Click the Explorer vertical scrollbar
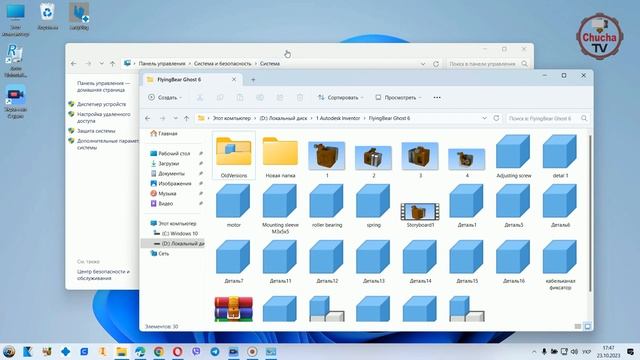This screenshot has width=640, height=360. point(590,214)
